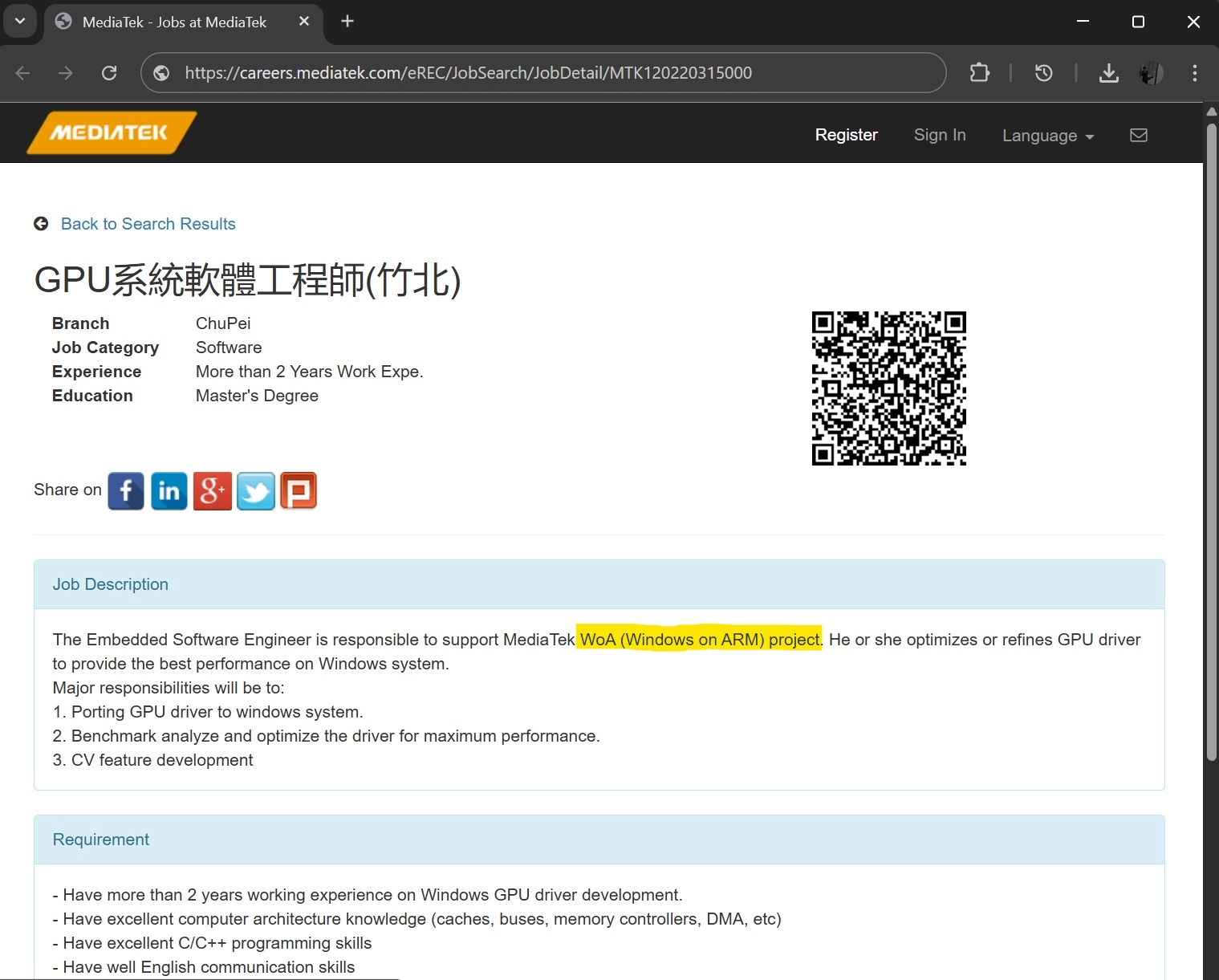1219x980 pixels.
Task: Switch to the MediaTek Jobs tab
Action: (x=173, y=22)
